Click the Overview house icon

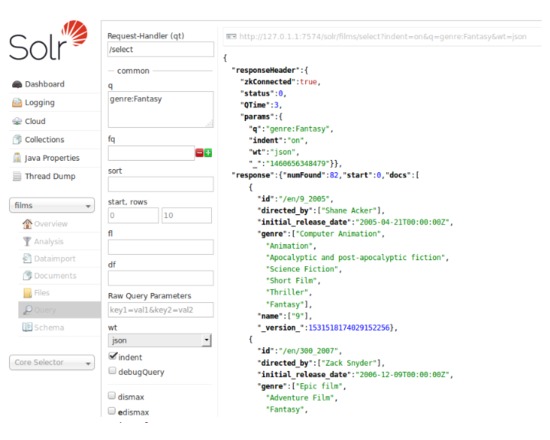[27, 224]
